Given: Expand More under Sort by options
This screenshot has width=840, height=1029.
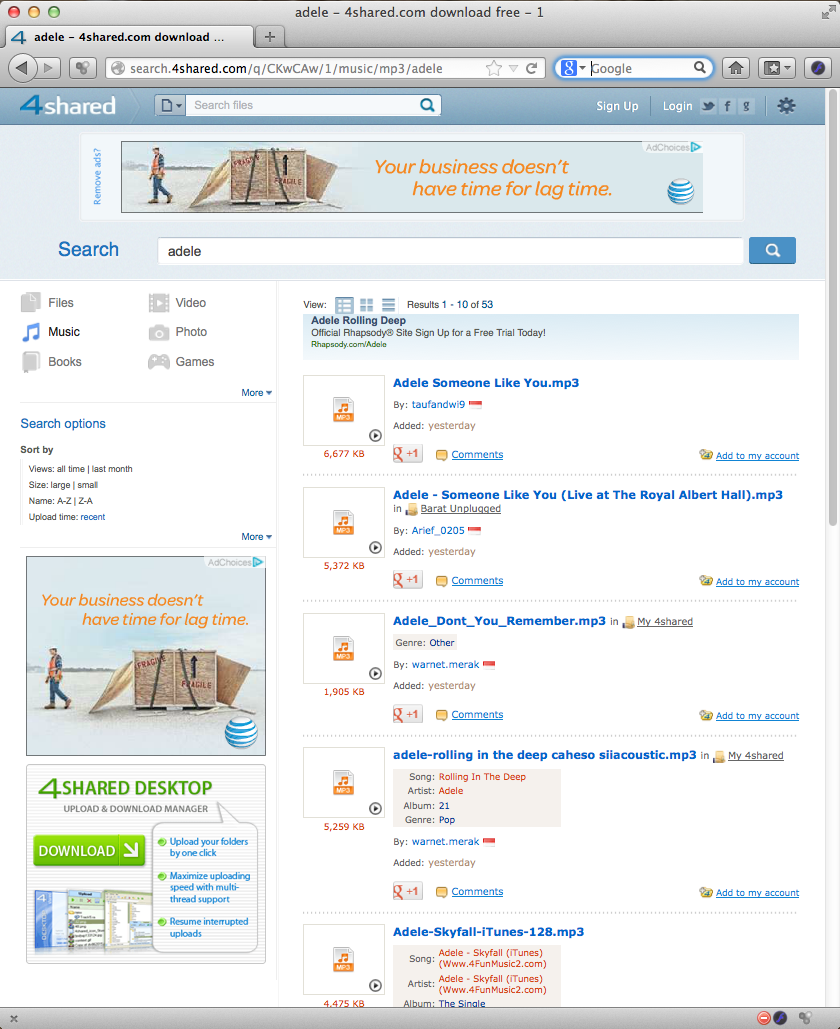Looking at the screenshot, I should (256, 537).
